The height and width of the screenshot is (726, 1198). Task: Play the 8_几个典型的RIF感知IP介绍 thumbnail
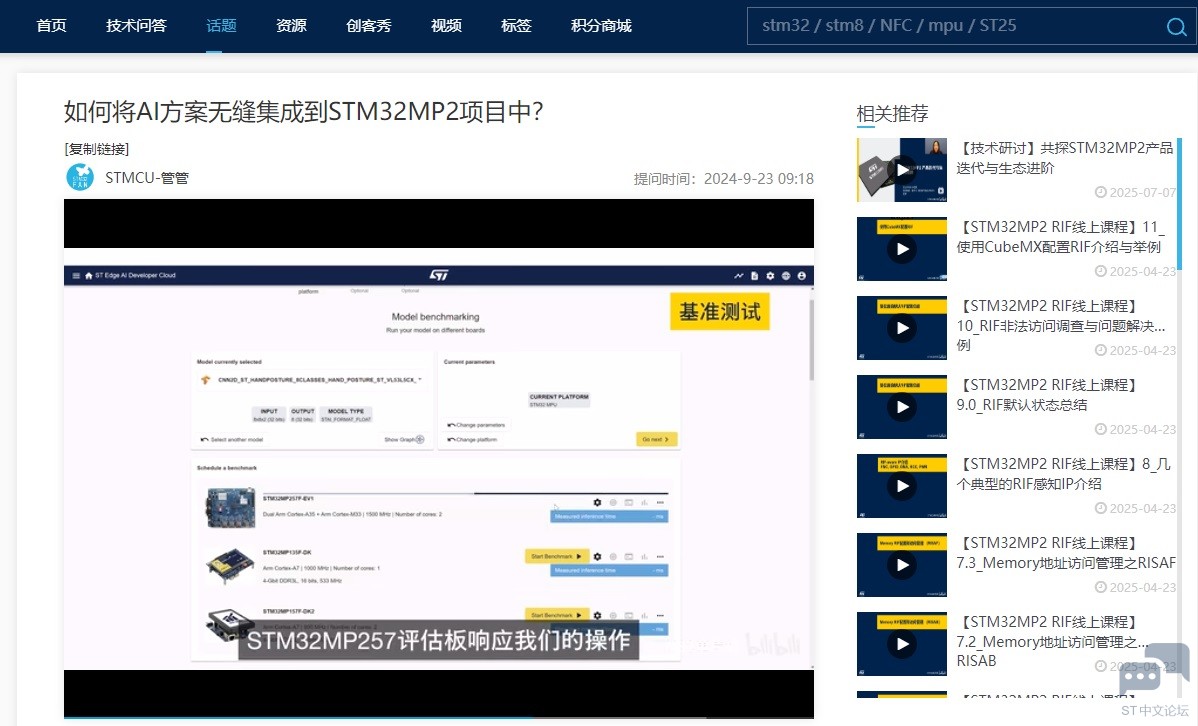(902, 486)
